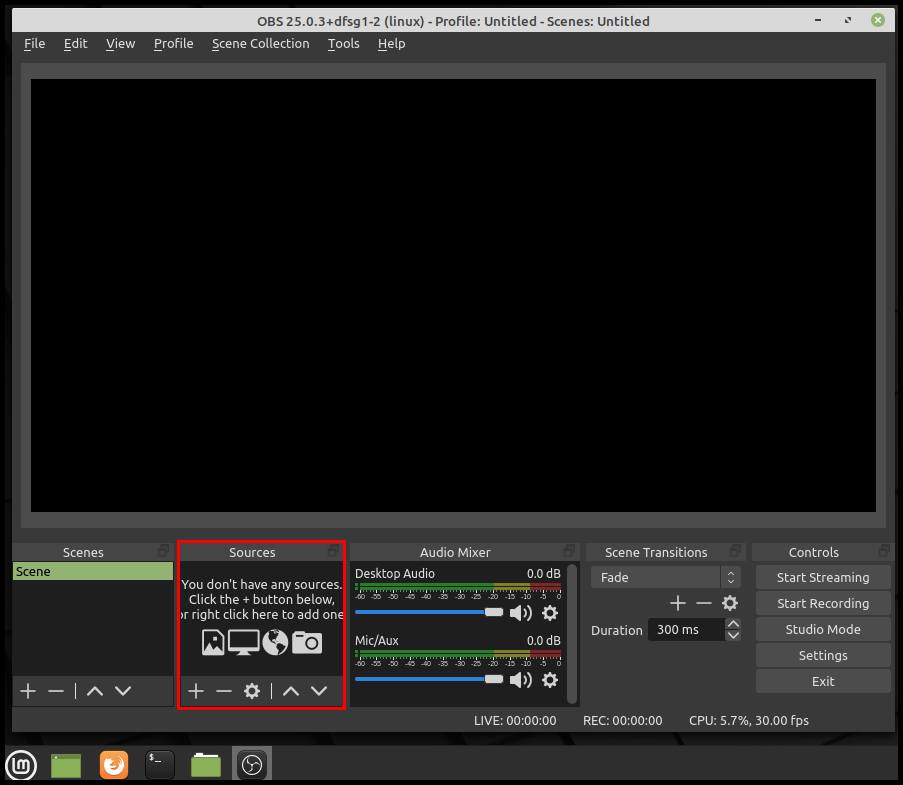Open the Profile menu

[x=173, y=44]
